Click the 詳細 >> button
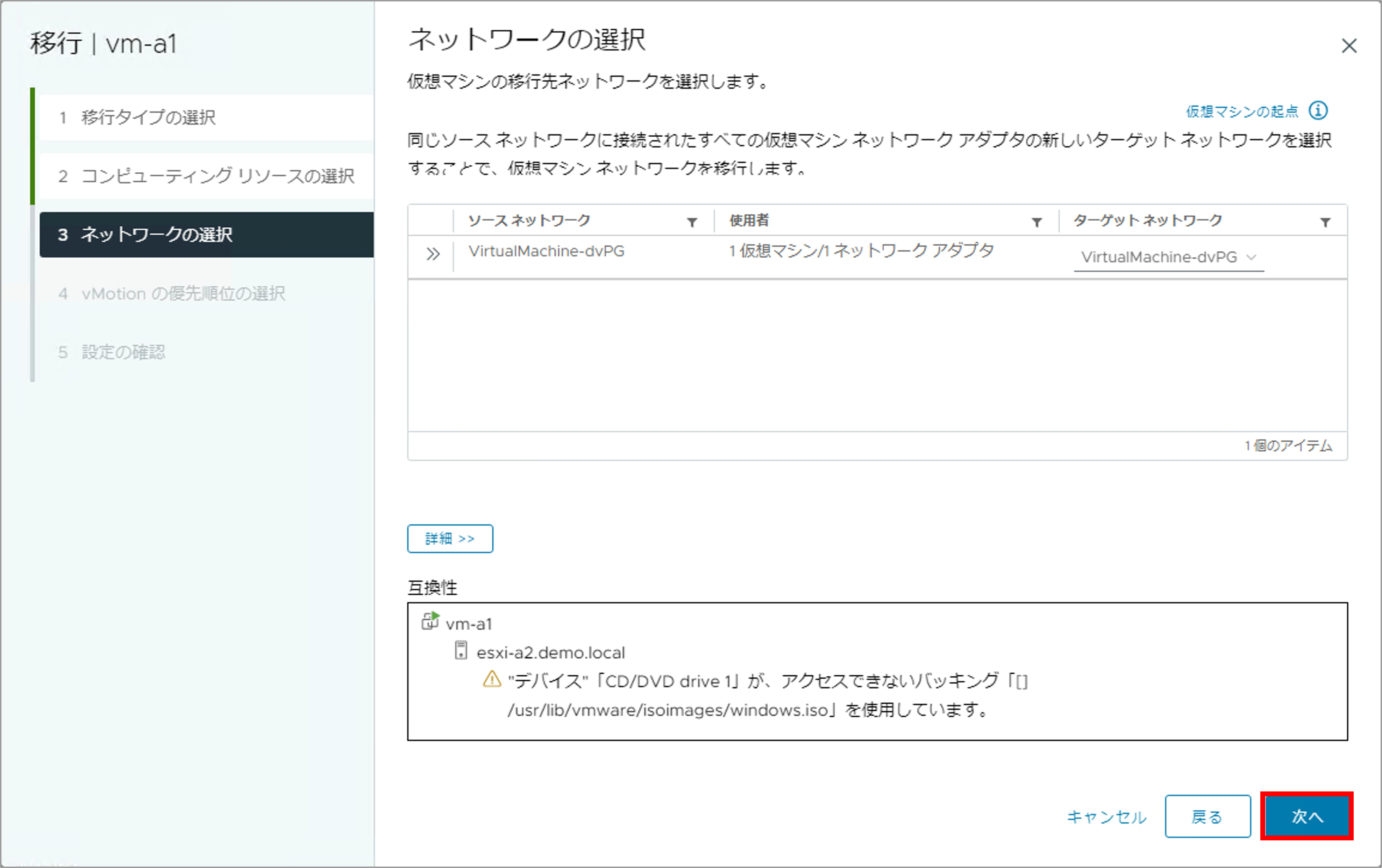1382x868 pixels. click(x=450, y=539)
